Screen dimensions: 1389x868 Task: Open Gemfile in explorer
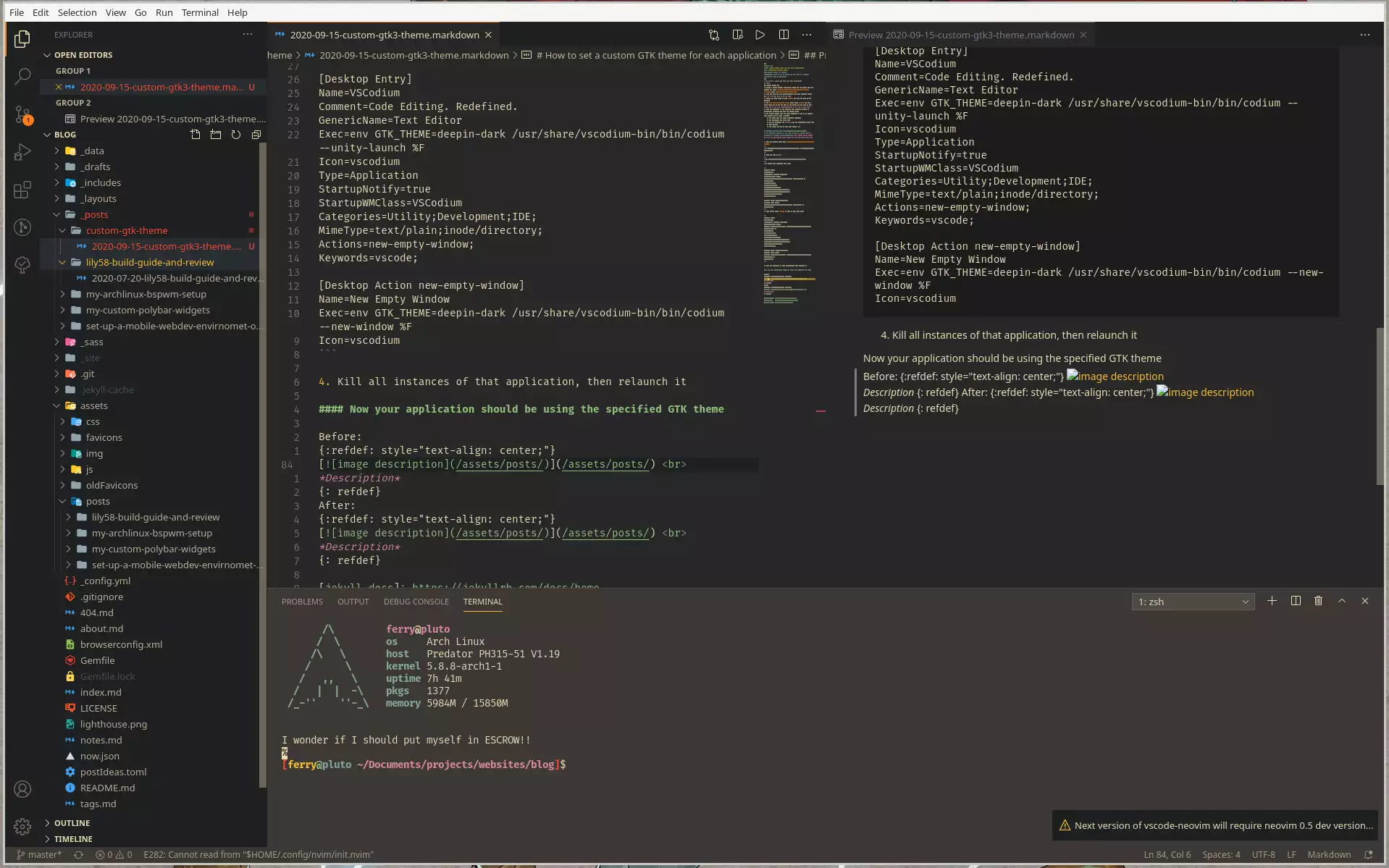[97, 660]
